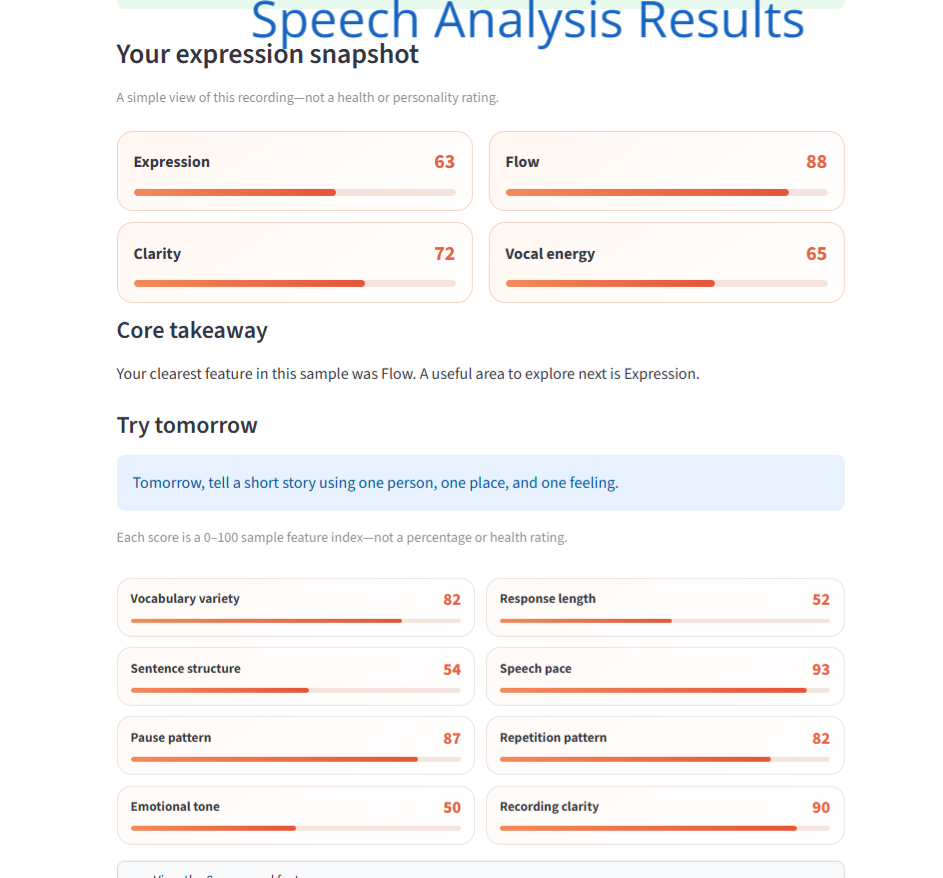Expand the collapsed panel at page bottom
This screenshot has height=878, width=943.
click(x=481, y=870)
